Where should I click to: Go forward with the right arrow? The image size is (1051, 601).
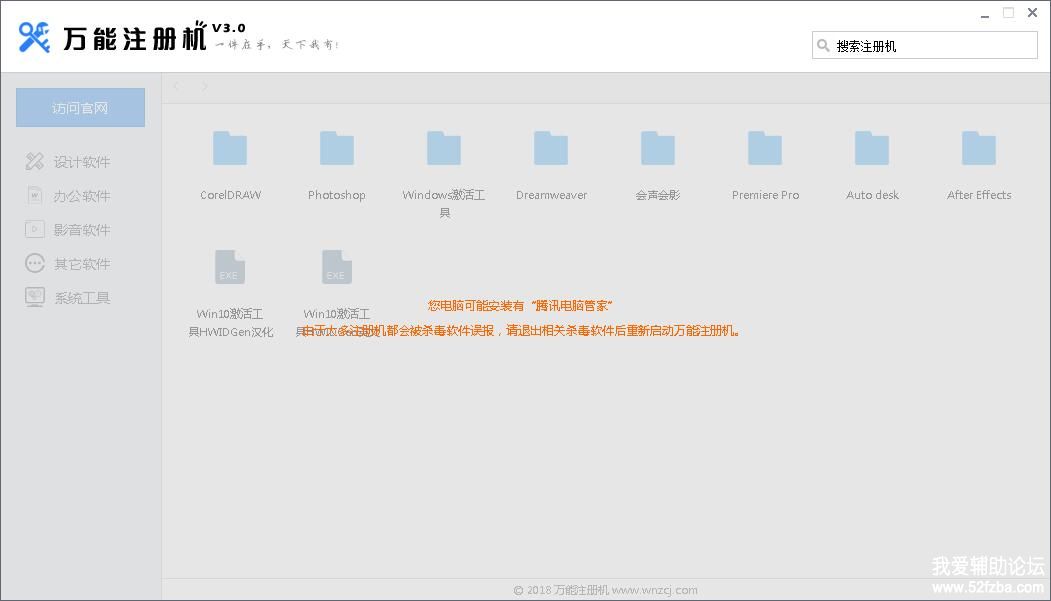(204, 86)
